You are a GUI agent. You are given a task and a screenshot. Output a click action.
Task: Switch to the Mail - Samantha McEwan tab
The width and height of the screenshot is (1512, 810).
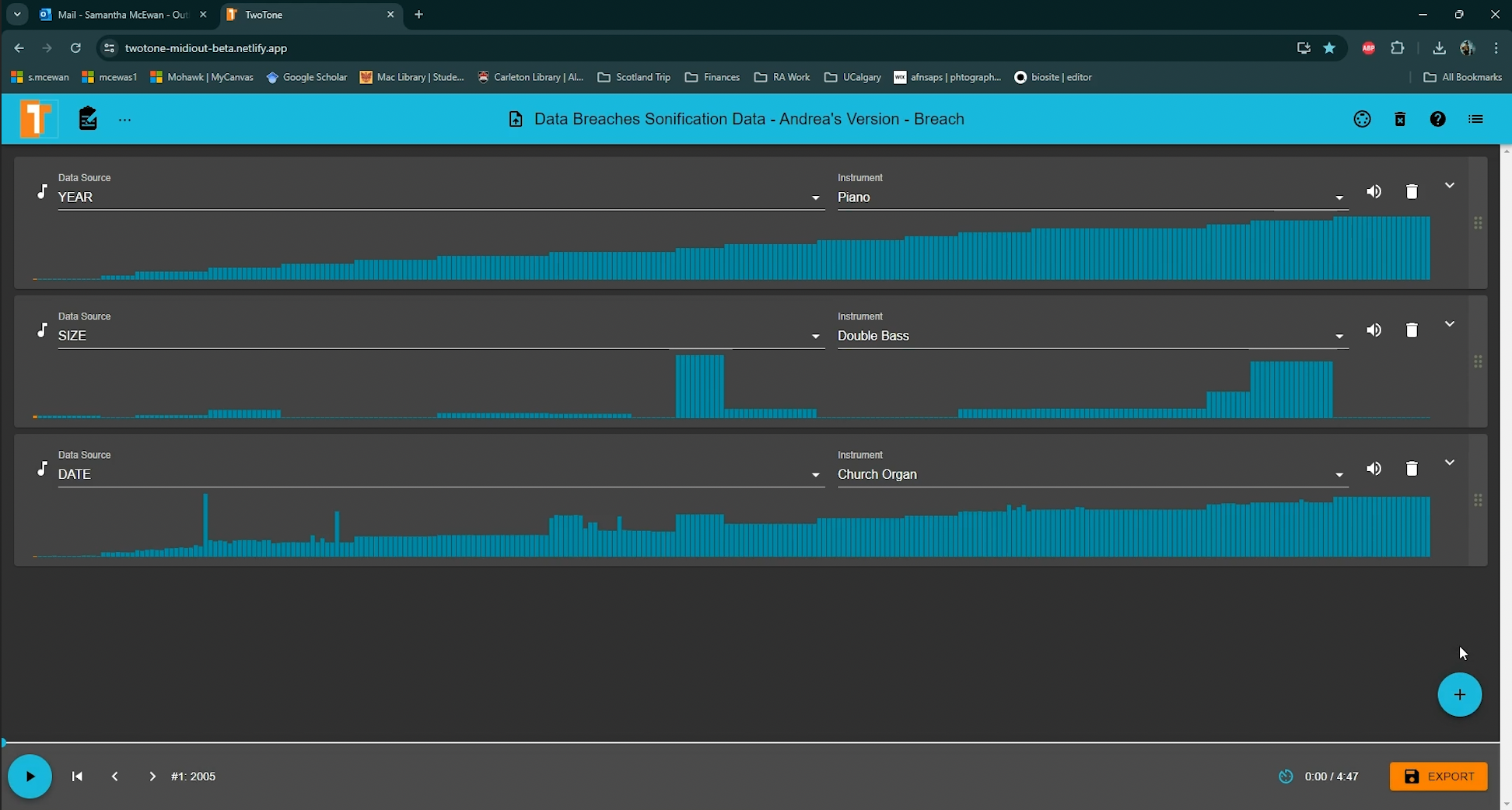tap(124, 15)
